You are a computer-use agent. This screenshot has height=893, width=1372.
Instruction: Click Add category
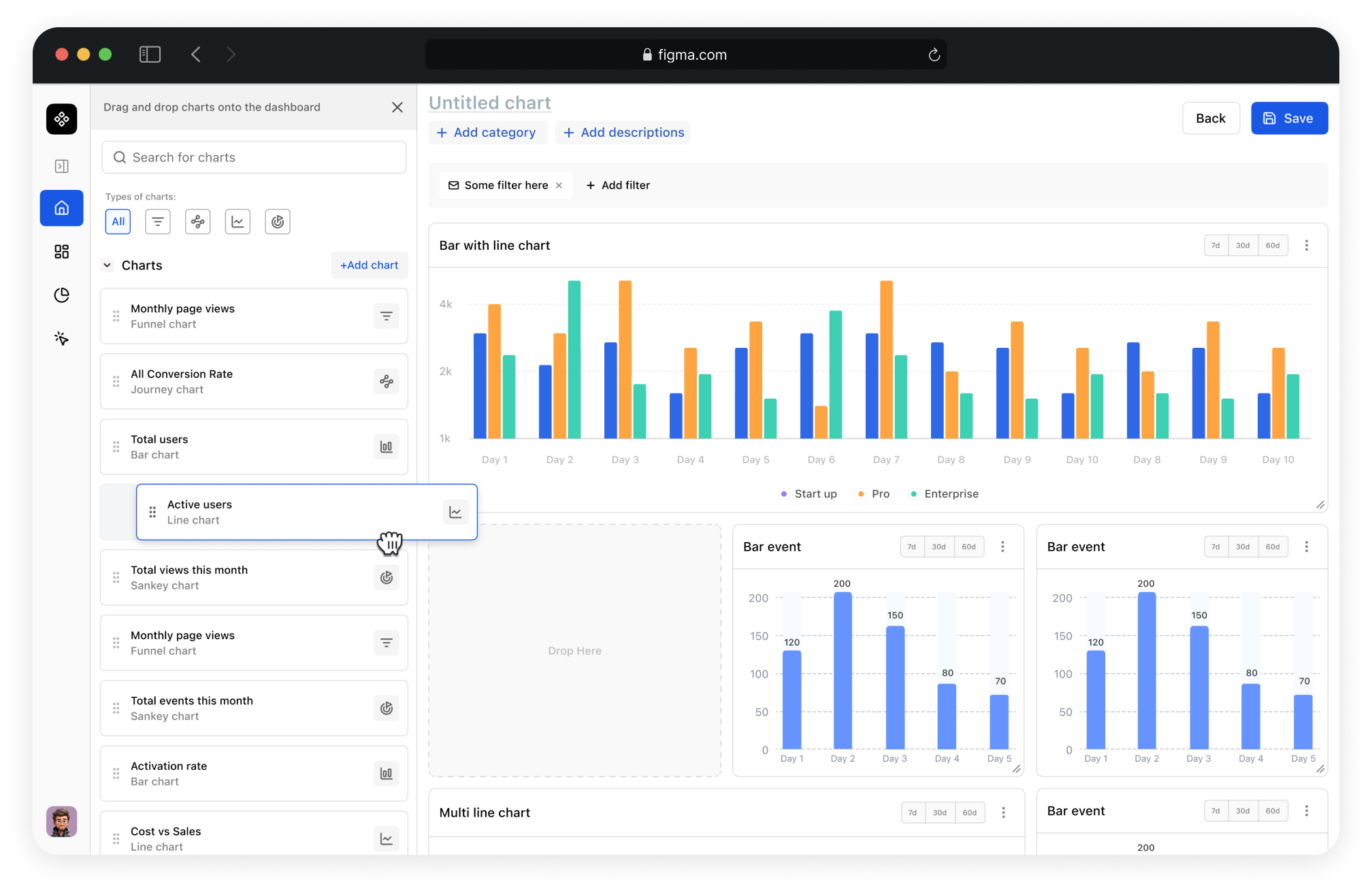(x=487, y=133)
